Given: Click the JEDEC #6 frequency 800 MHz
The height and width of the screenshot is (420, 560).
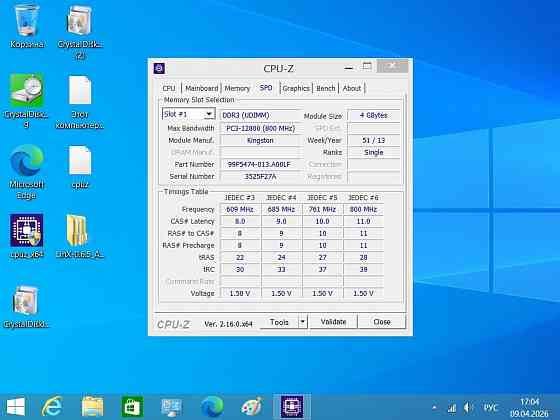Looking at the screenshot, I should (x=364, y=209).
